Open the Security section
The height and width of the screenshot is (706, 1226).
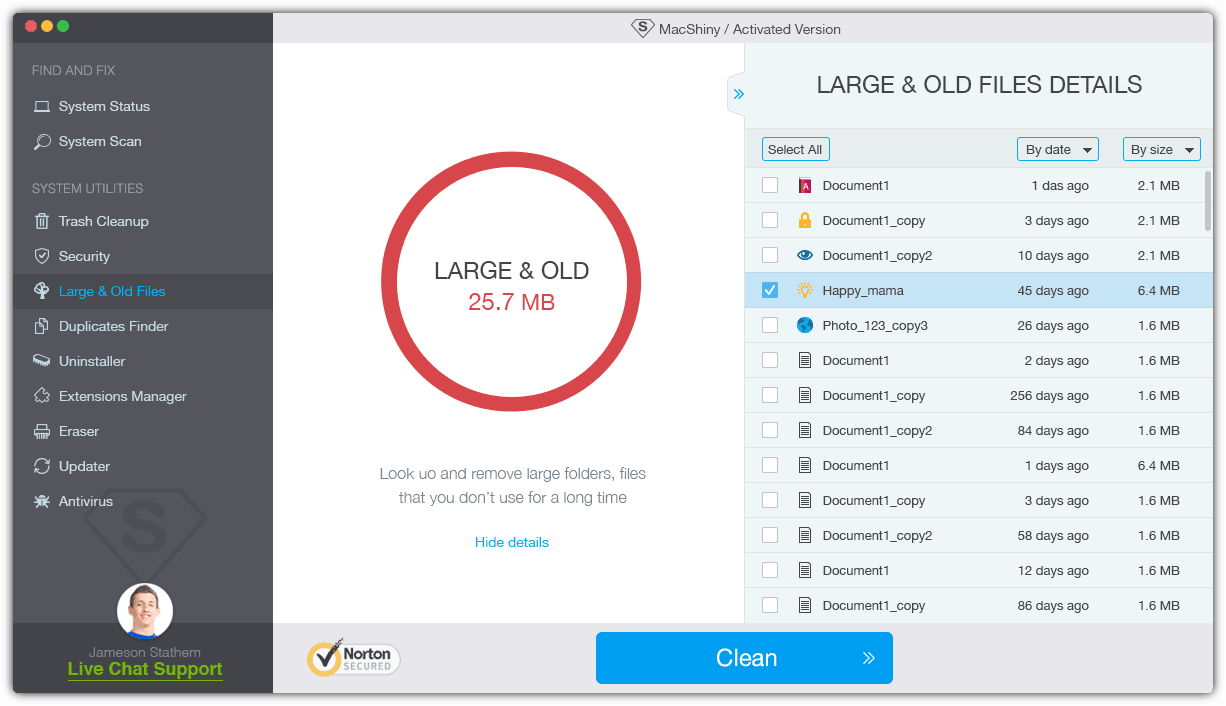coord(143,256)
